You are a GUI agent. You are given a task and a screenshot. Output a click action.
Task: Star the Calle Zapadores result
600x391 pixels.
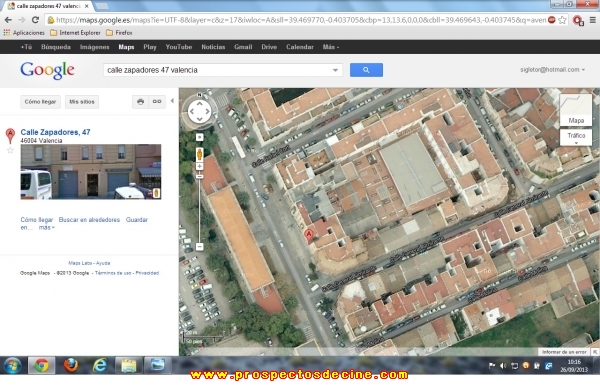[x=10, y=150]
